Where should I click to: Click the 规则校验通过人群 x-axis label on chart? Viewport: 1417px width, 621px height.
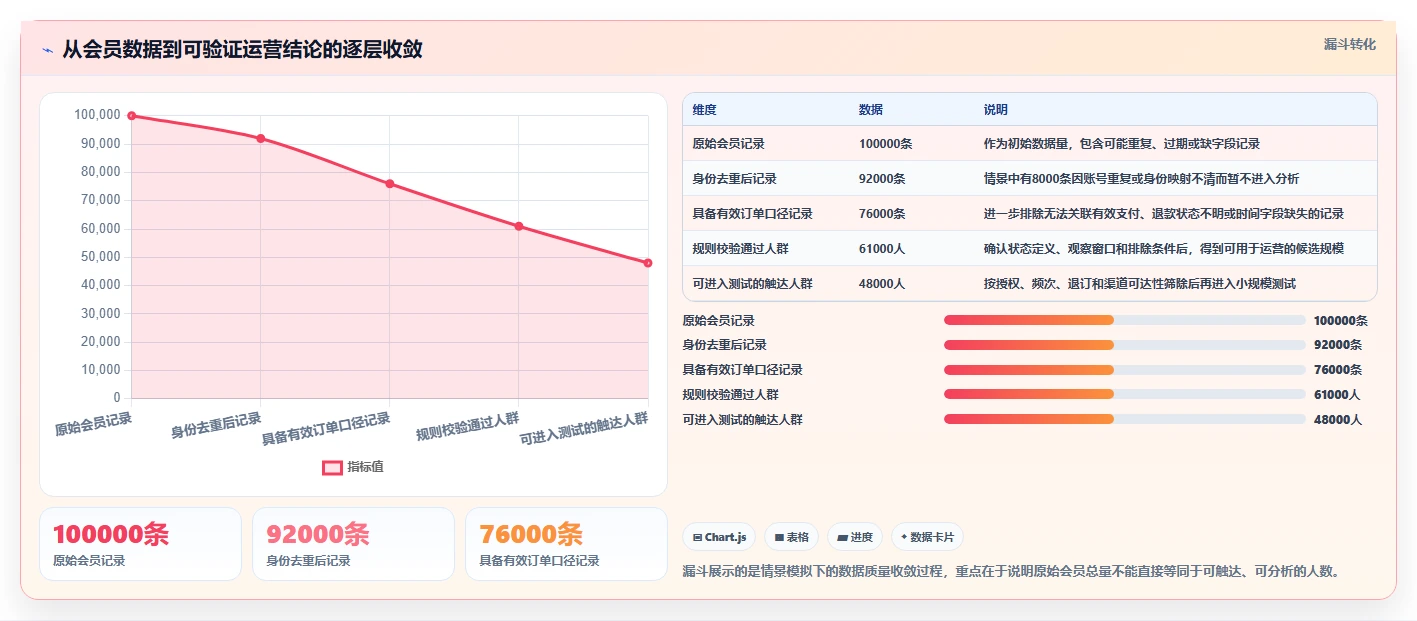468,427
